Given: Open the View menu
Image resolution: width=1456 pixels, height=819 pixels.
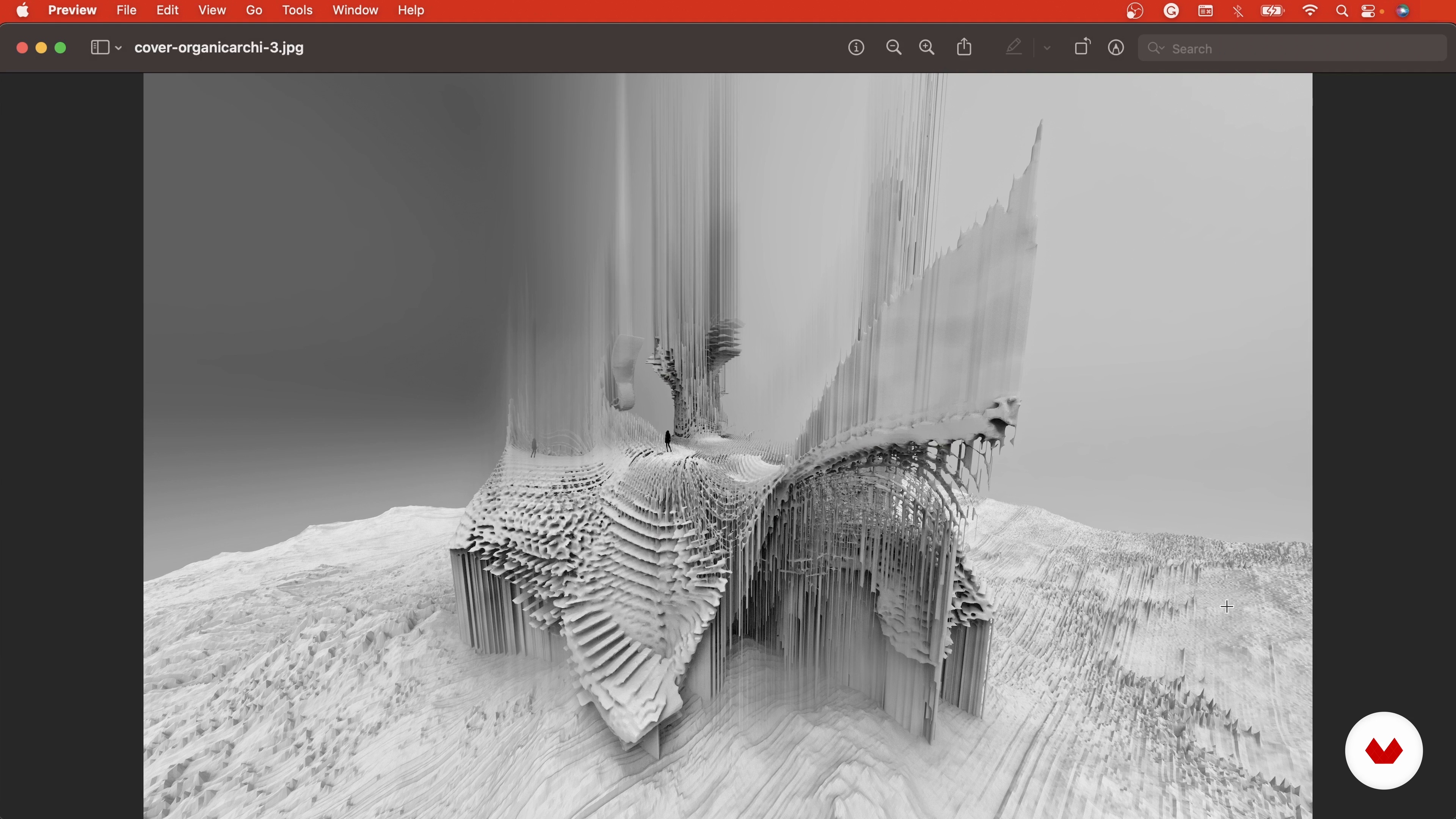Looking at the screenshot, I should [212, 11].
